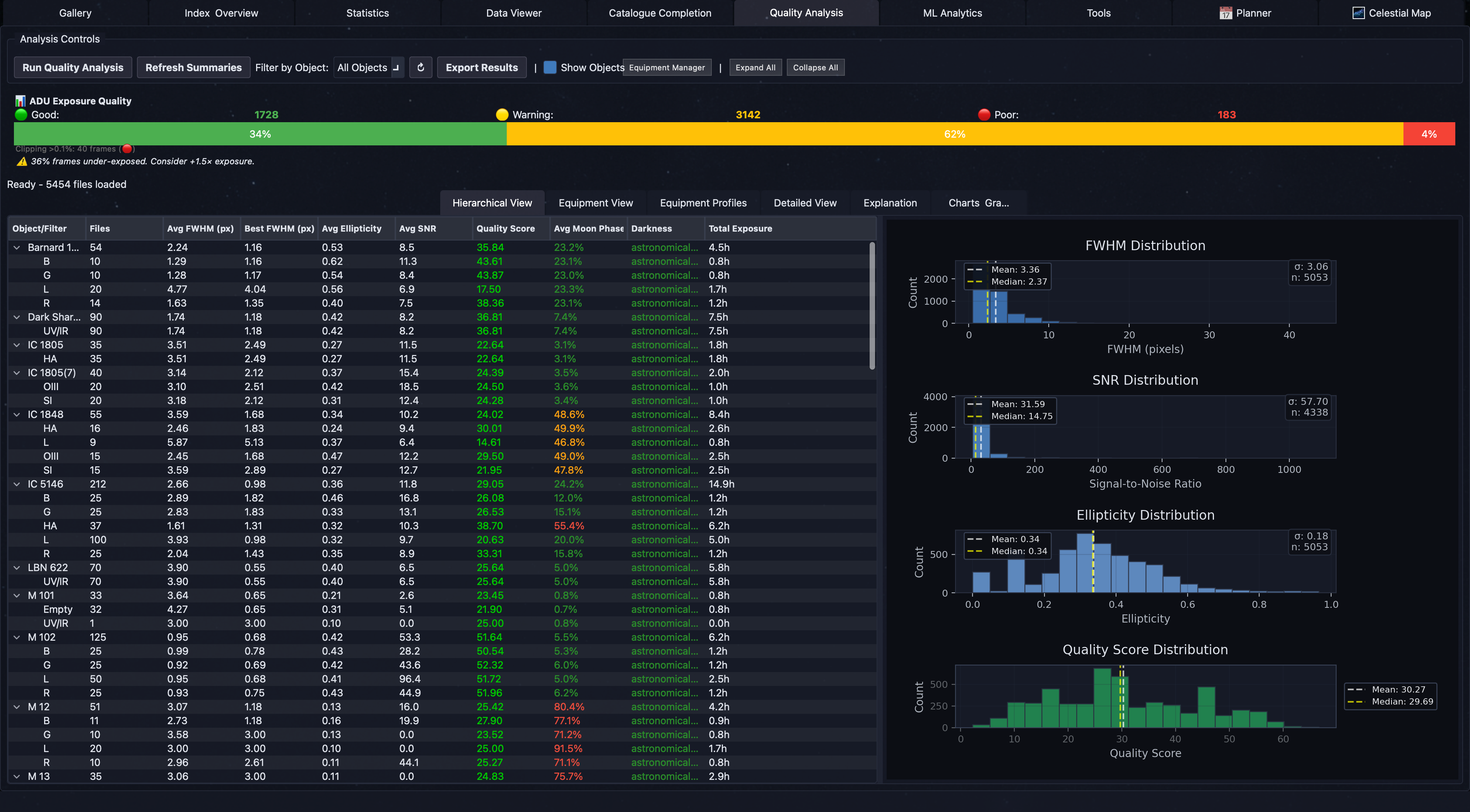Screen dimensions: 1470x812
Task: Click the yellow Warning status indicator
Action: [x=502, y=114]
